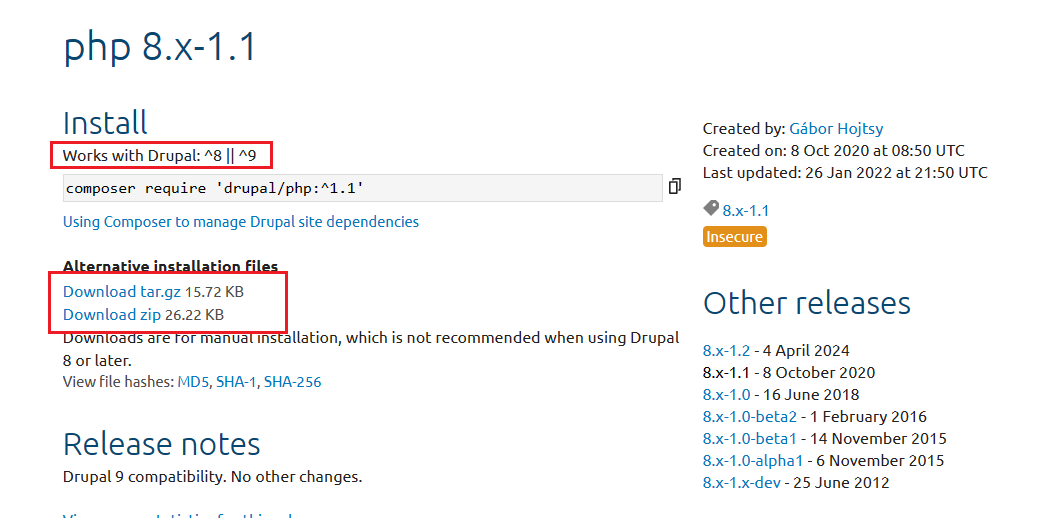
Task: Click inside the composer require command field
Action: pos(362,188)
